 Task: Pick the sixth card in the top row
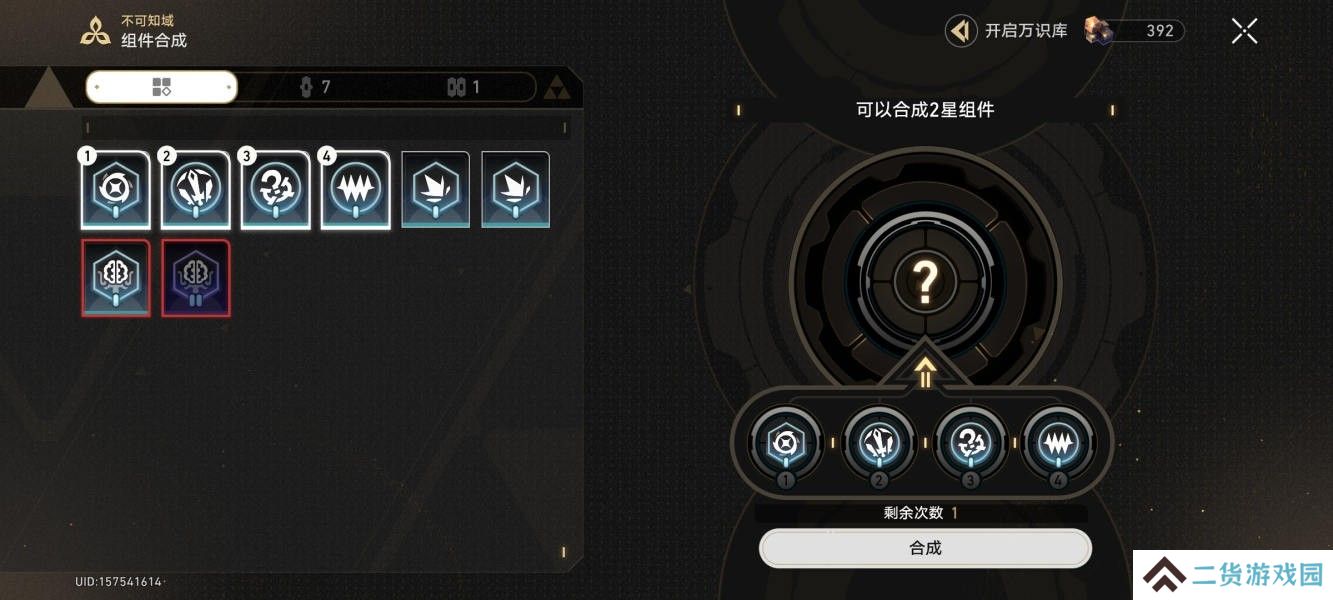pos(516,190)
